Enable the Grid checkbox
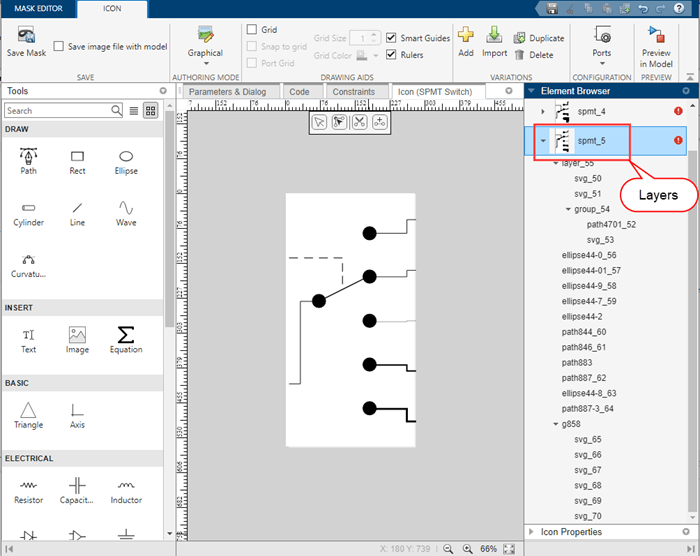Viewport: 700px width, 556px height. tap(252, 29)
